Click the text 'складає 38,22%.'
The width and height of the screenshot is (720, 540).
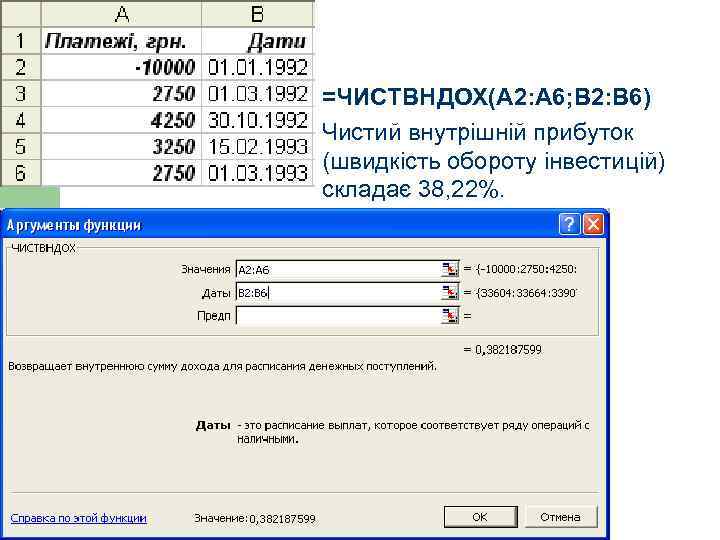pyautogui.click(x=412, y=189)
